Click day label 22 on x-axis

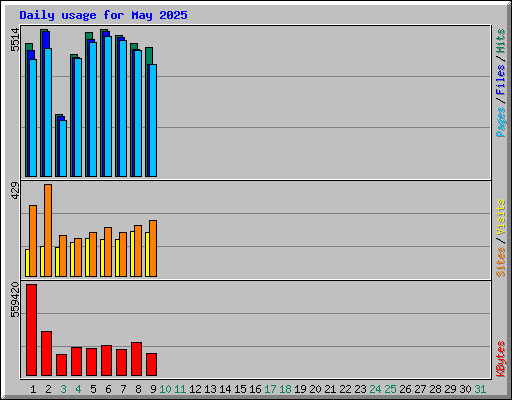[x=345, y=389]
